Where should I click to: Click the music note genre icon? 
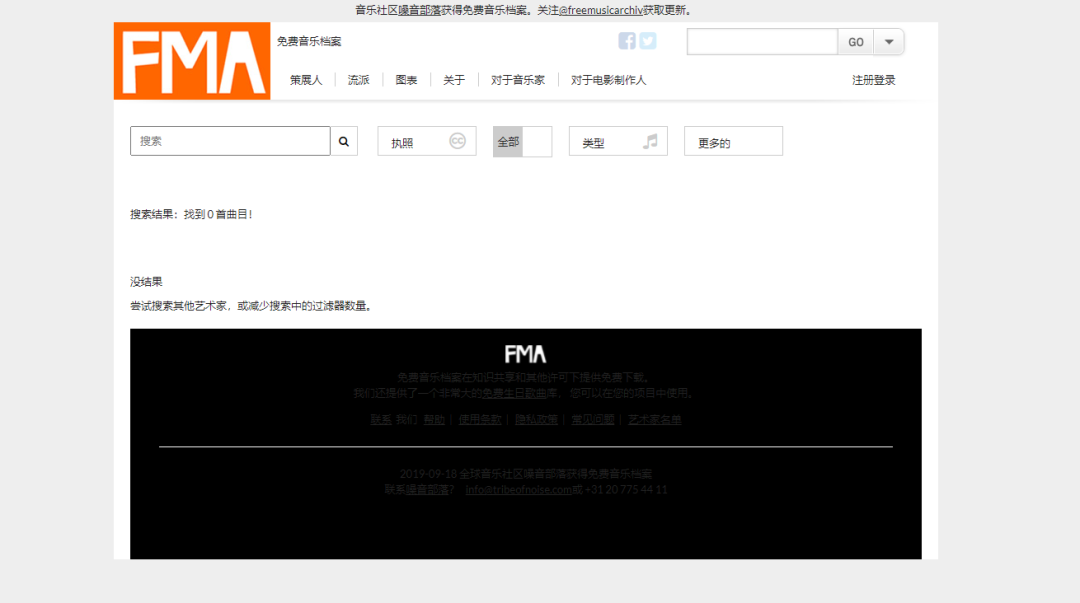pos(650,142)
